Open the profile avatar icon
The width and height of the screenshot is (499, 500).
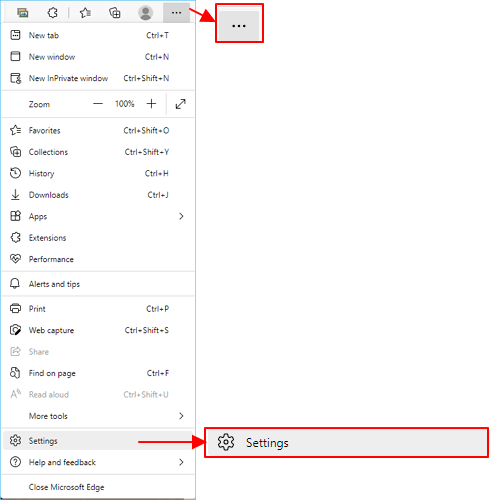point(145,13)
